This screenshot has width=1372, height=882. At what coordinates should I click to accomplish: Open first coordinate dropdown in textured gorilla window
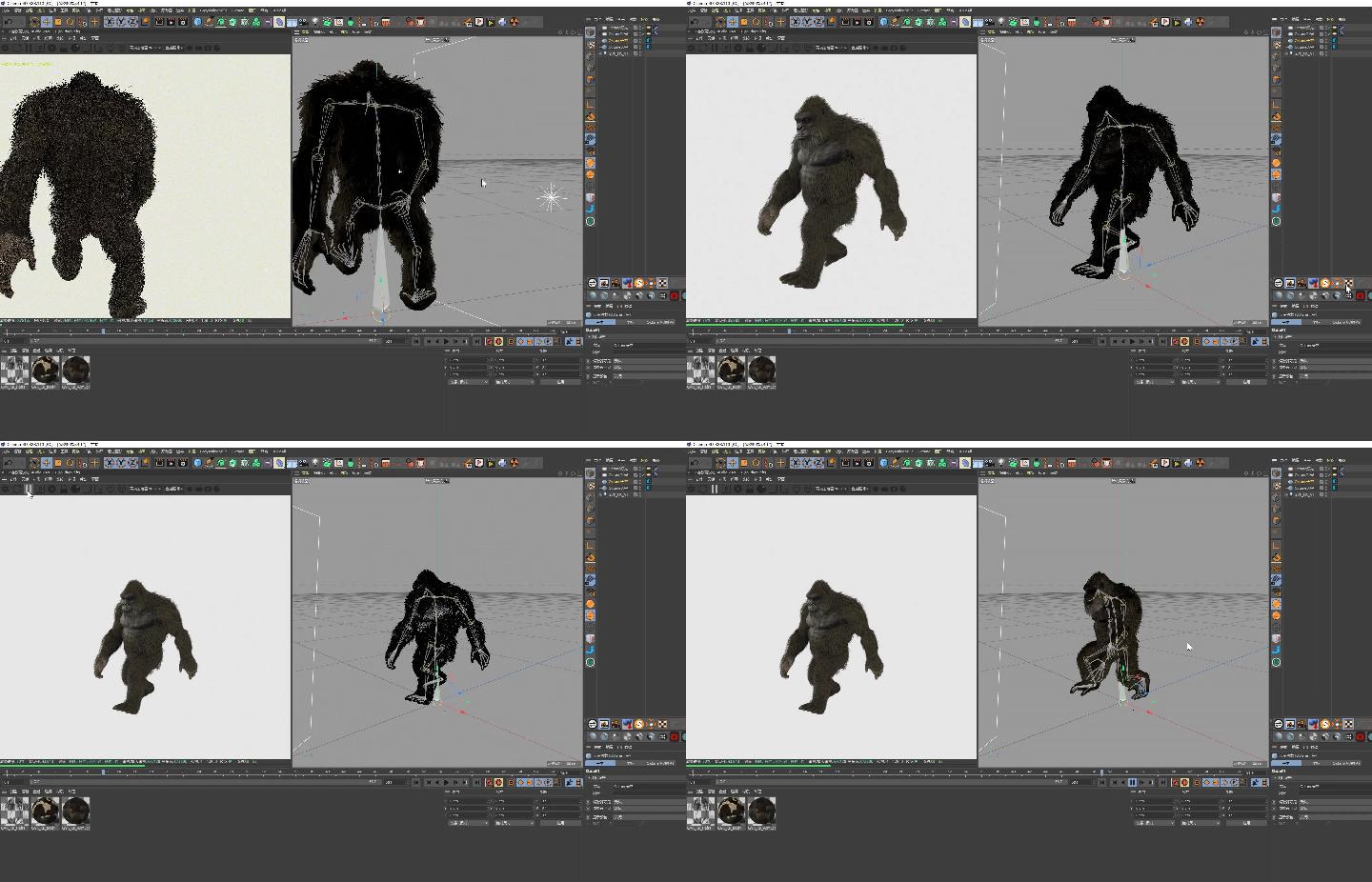(1154, 823)
